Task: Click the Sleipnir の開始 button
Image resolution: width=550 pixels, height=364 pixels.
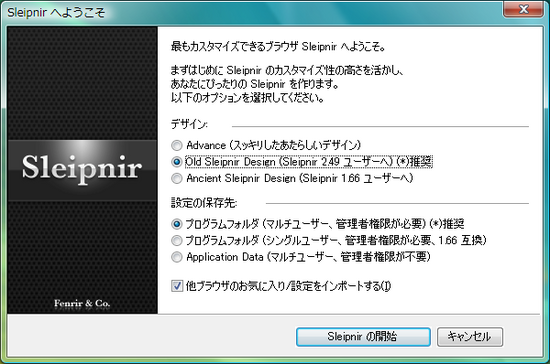Action: point(363,337)
